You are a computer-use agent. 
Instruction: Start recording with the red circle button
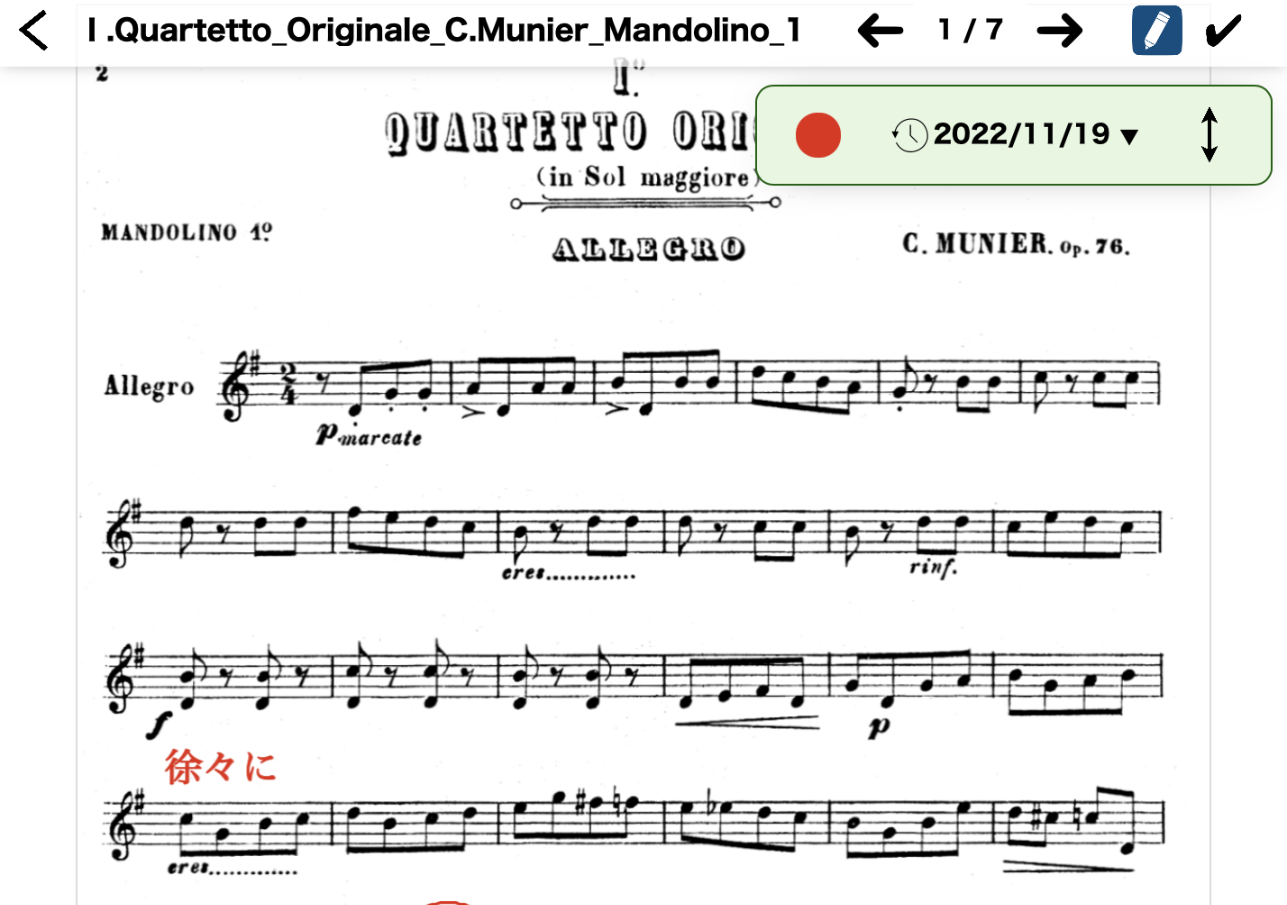818,135
